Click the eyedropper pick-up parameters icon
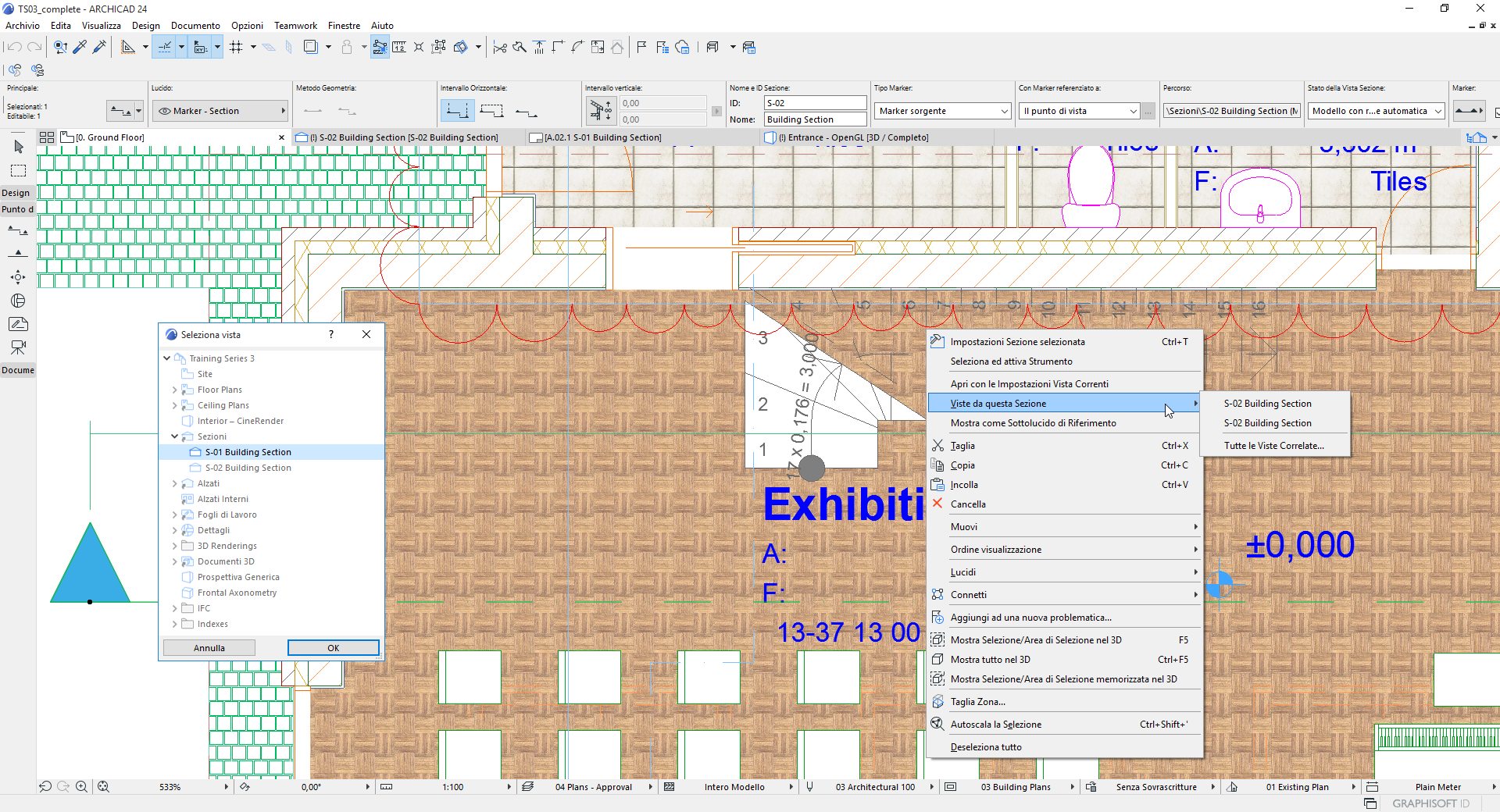 pos(80,48)
